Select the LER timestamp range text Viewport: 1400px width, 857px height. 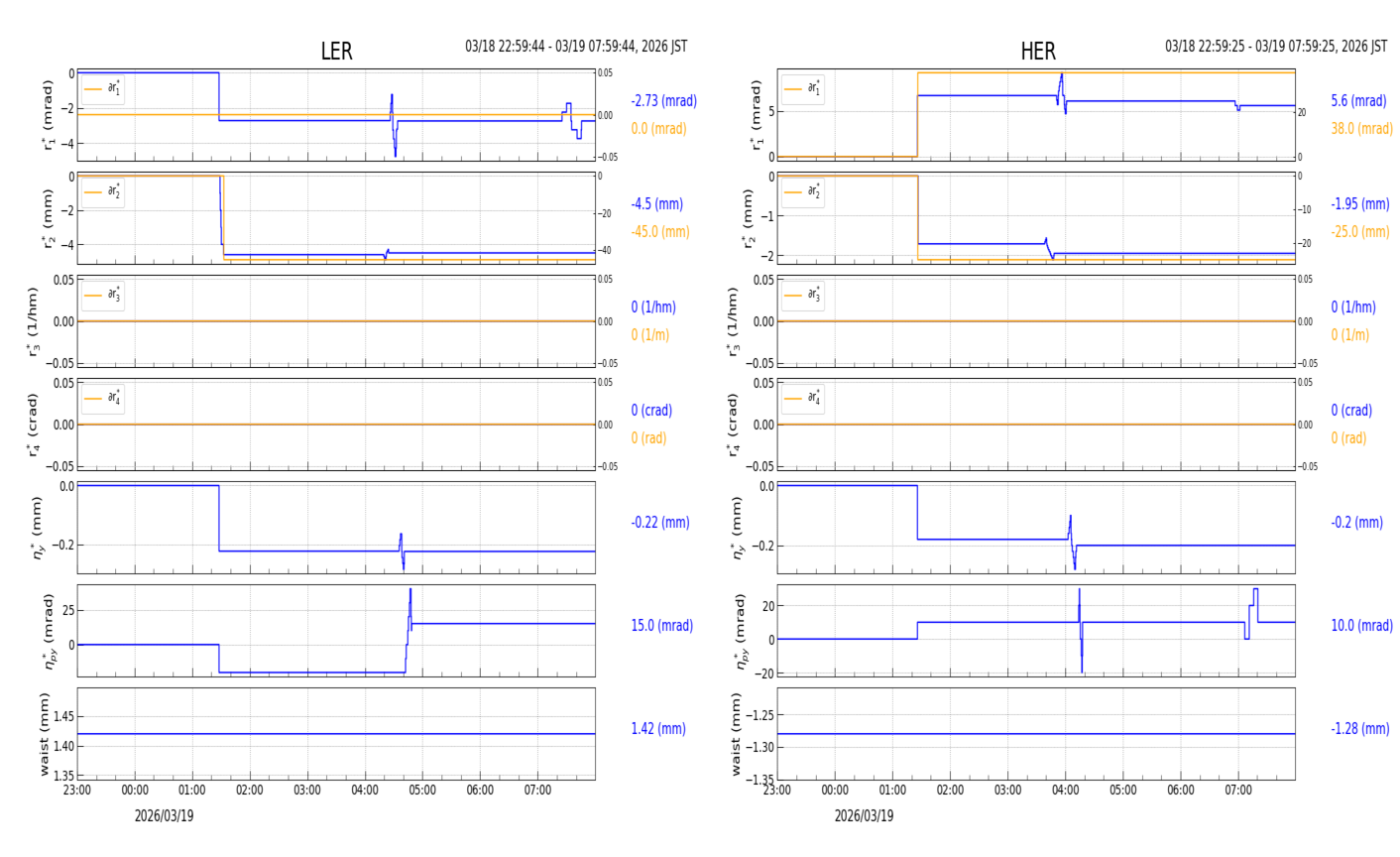576,47
